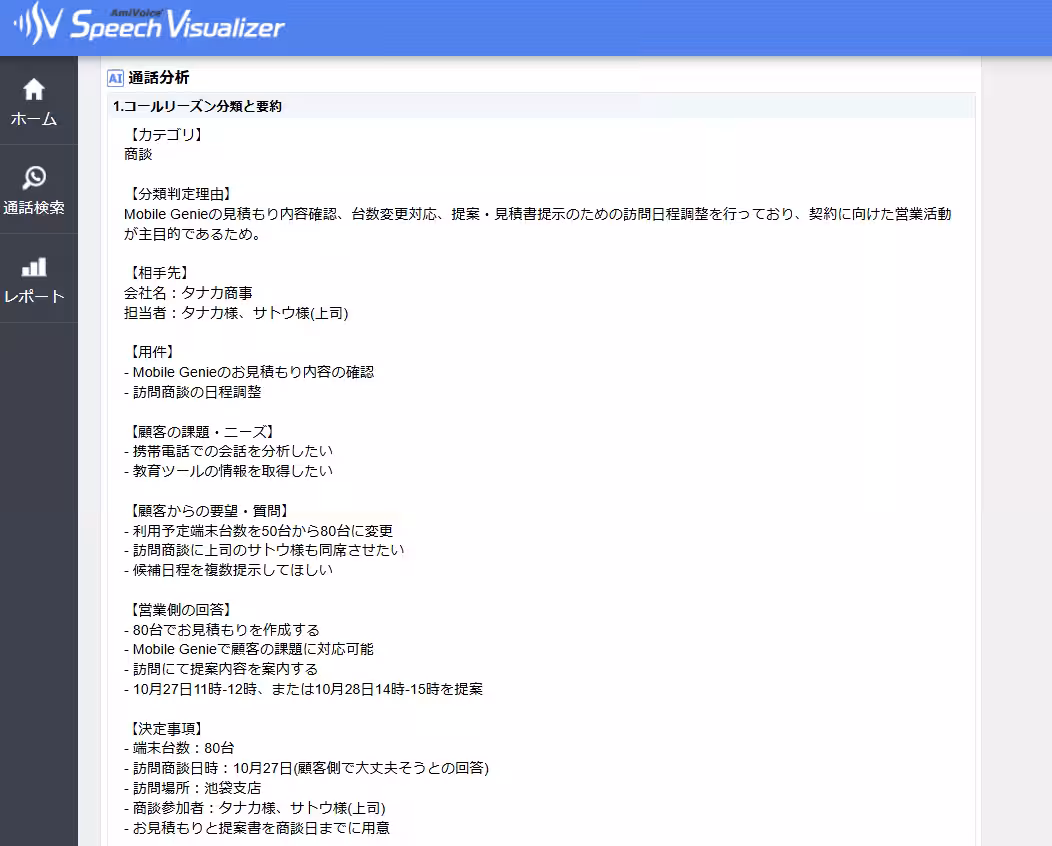Select the ホーム sidebar label
This screenshot has height=846, width=1052.
[34, 119]
